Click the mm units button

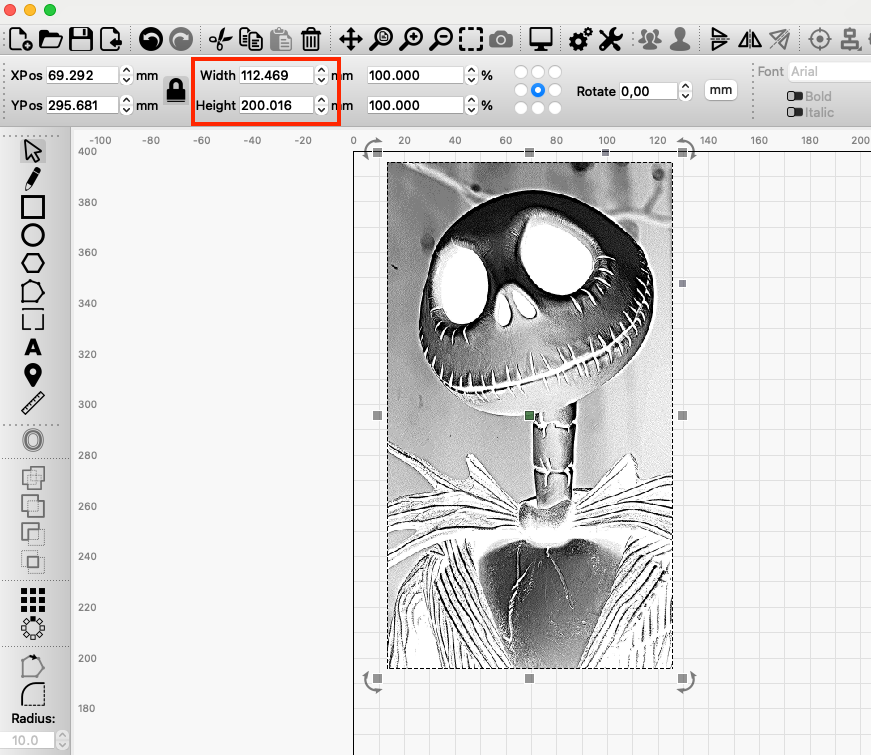click(720, 90)
